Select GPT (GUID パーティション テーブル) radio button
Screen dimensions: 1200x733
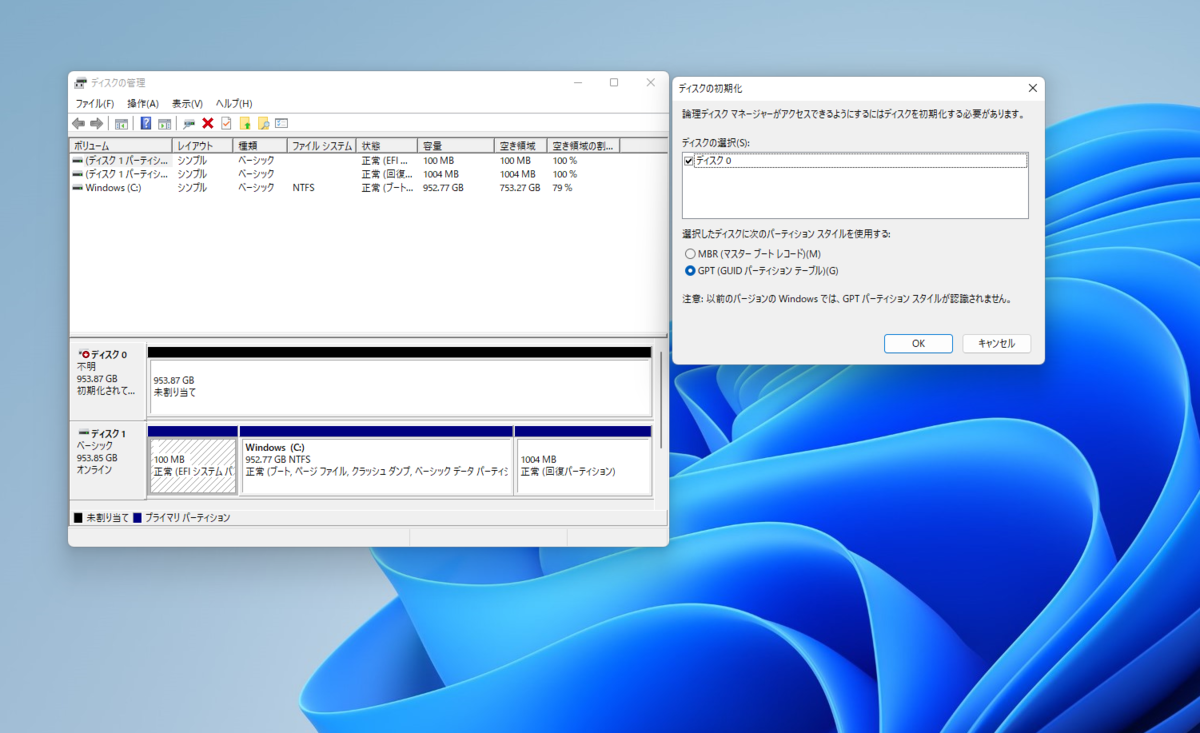point(690,270)
